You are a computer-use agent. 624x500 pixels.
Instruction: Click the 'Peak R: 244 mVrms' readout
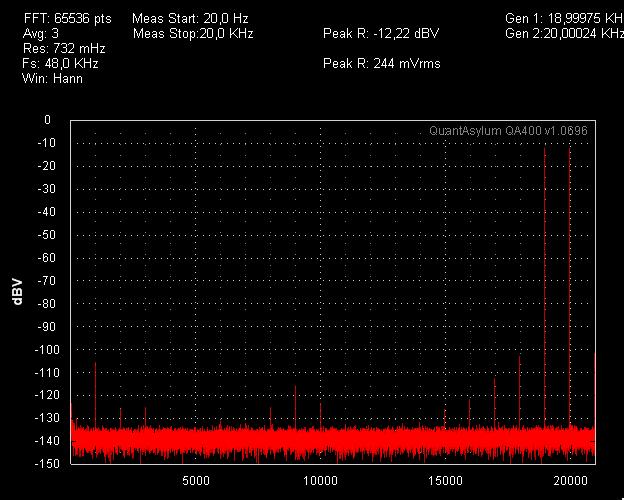pos(382,64)
